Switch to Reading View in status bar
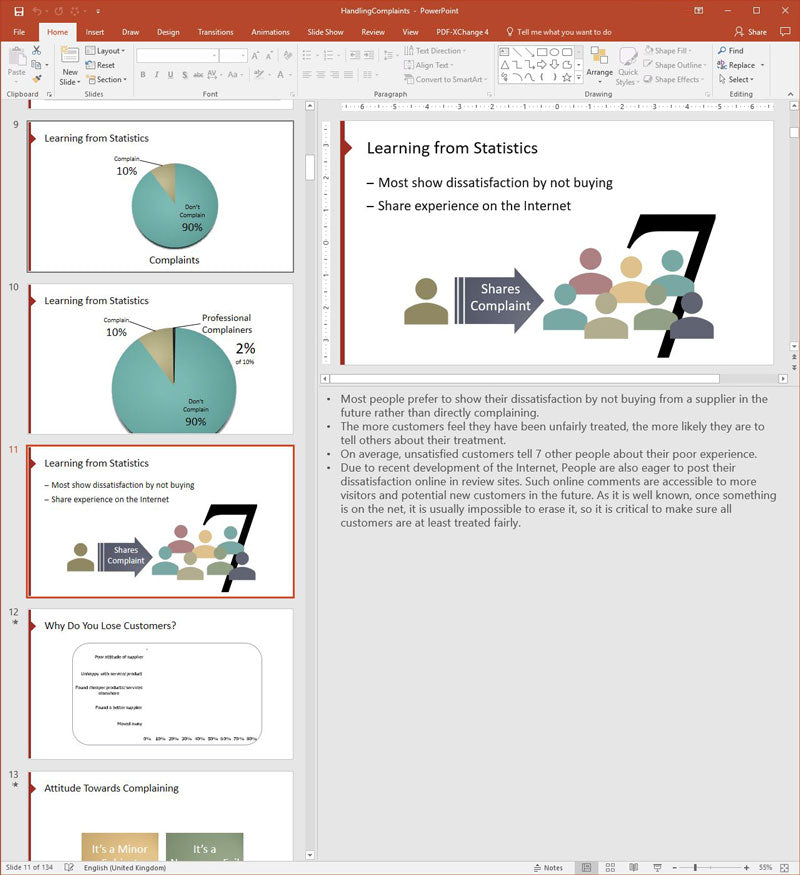This screenshot has width=800, height=875. coord(634,868)
